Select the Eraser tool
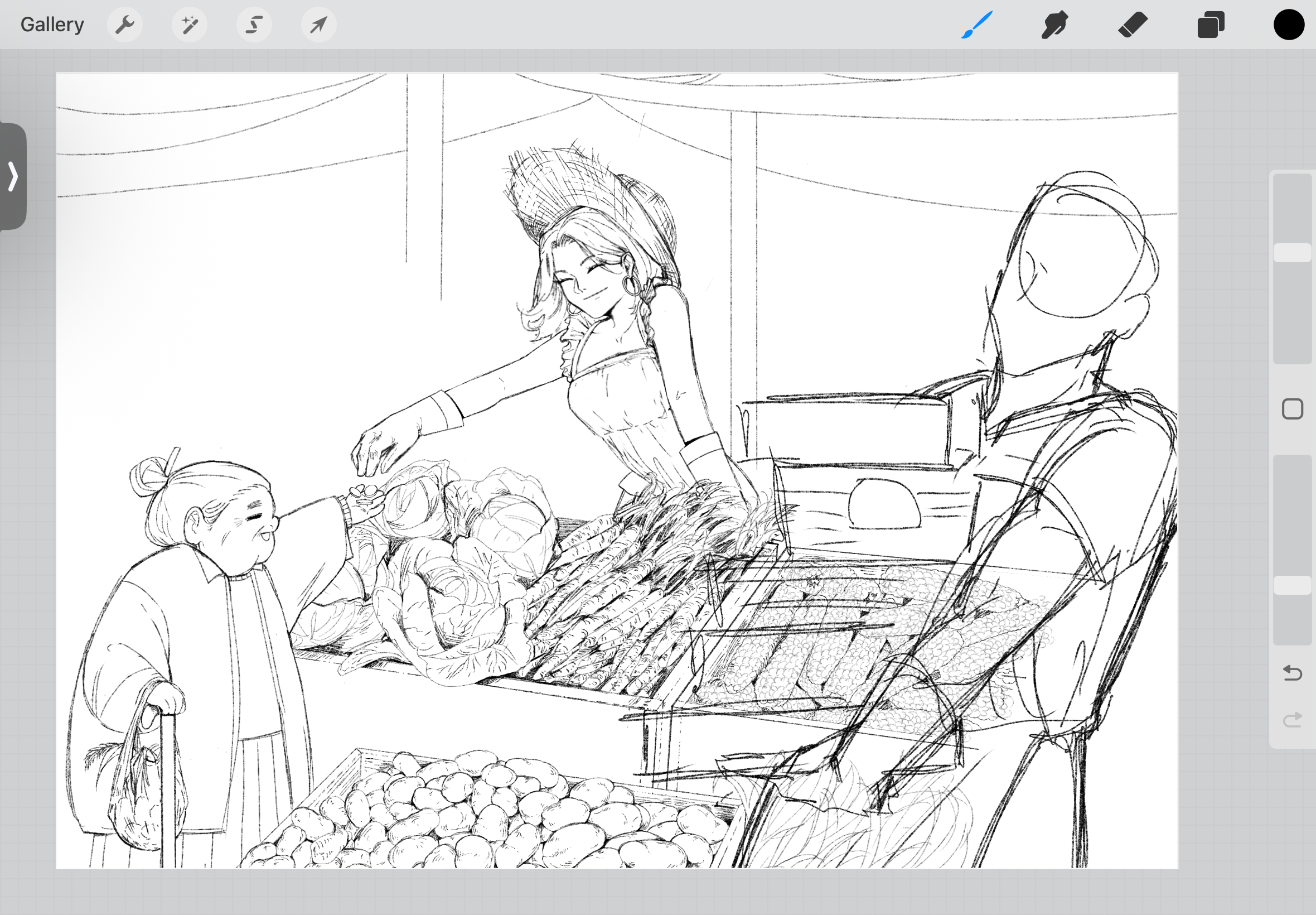The width and height of the screenshot is (1316, 915). coord(1133,25)
